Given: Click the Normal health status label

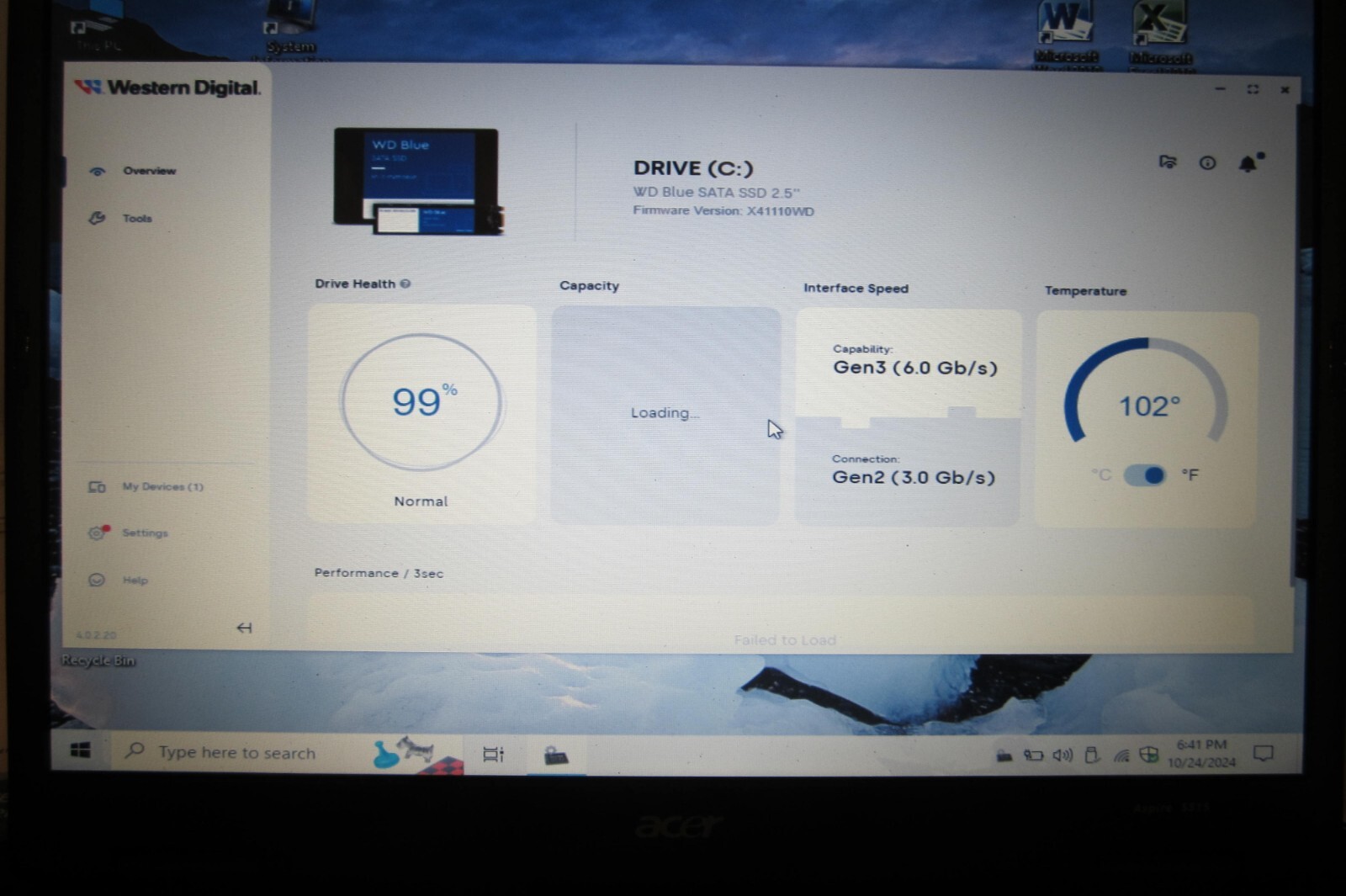Looking at the screenshot, I should [x=421, y=501].
